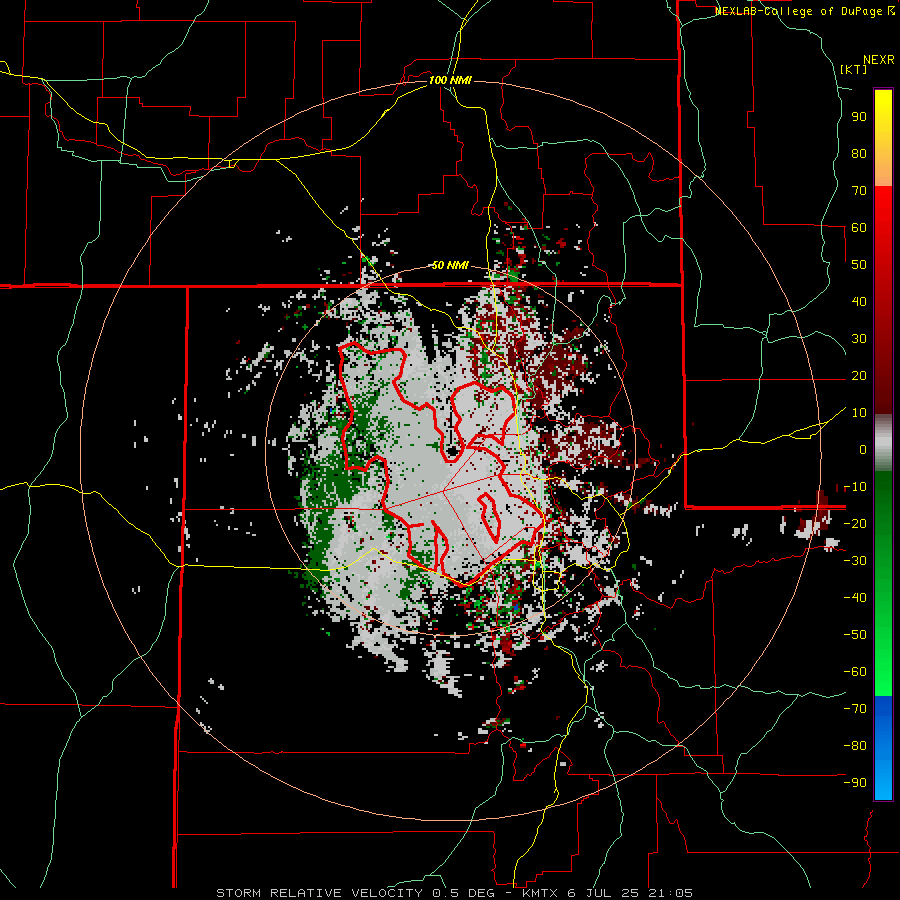Image resolution: width=900 pixels, height=900 pixels.
Task: Select the 50 value on velocity scale
Action: pos(859,265)
